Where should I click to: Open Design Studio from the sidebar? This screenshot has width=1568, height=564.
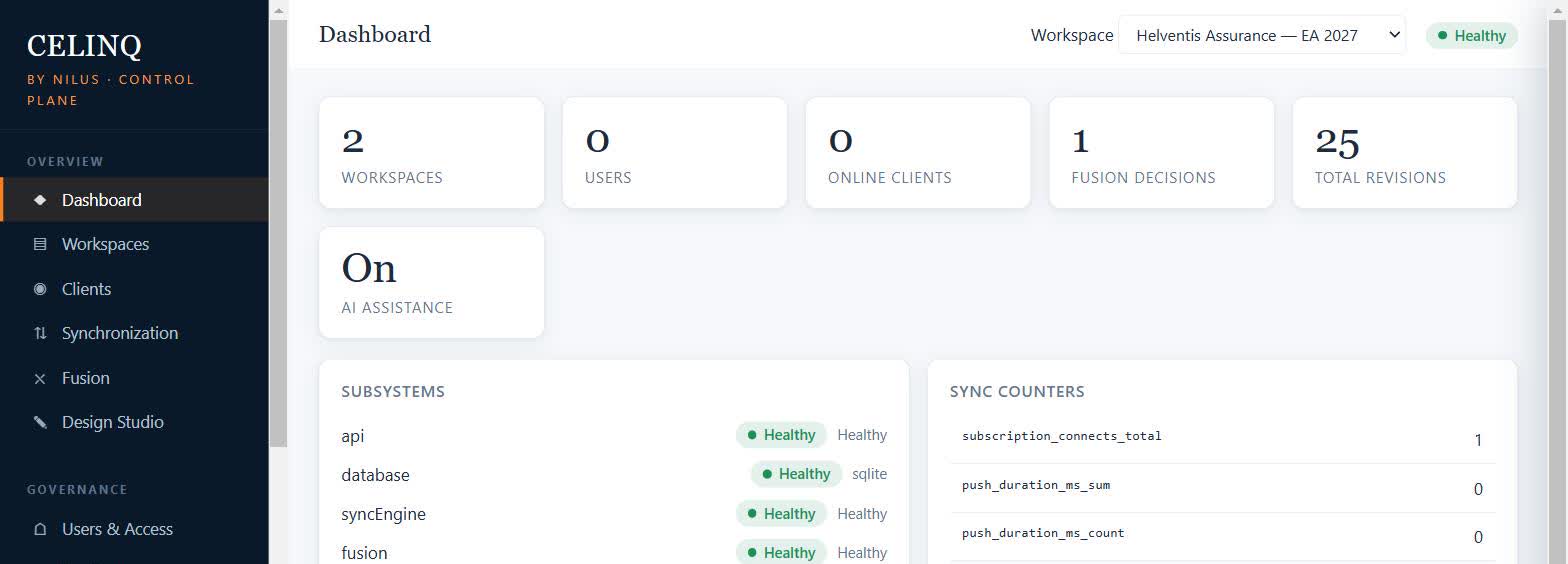(x=135, y=422)
